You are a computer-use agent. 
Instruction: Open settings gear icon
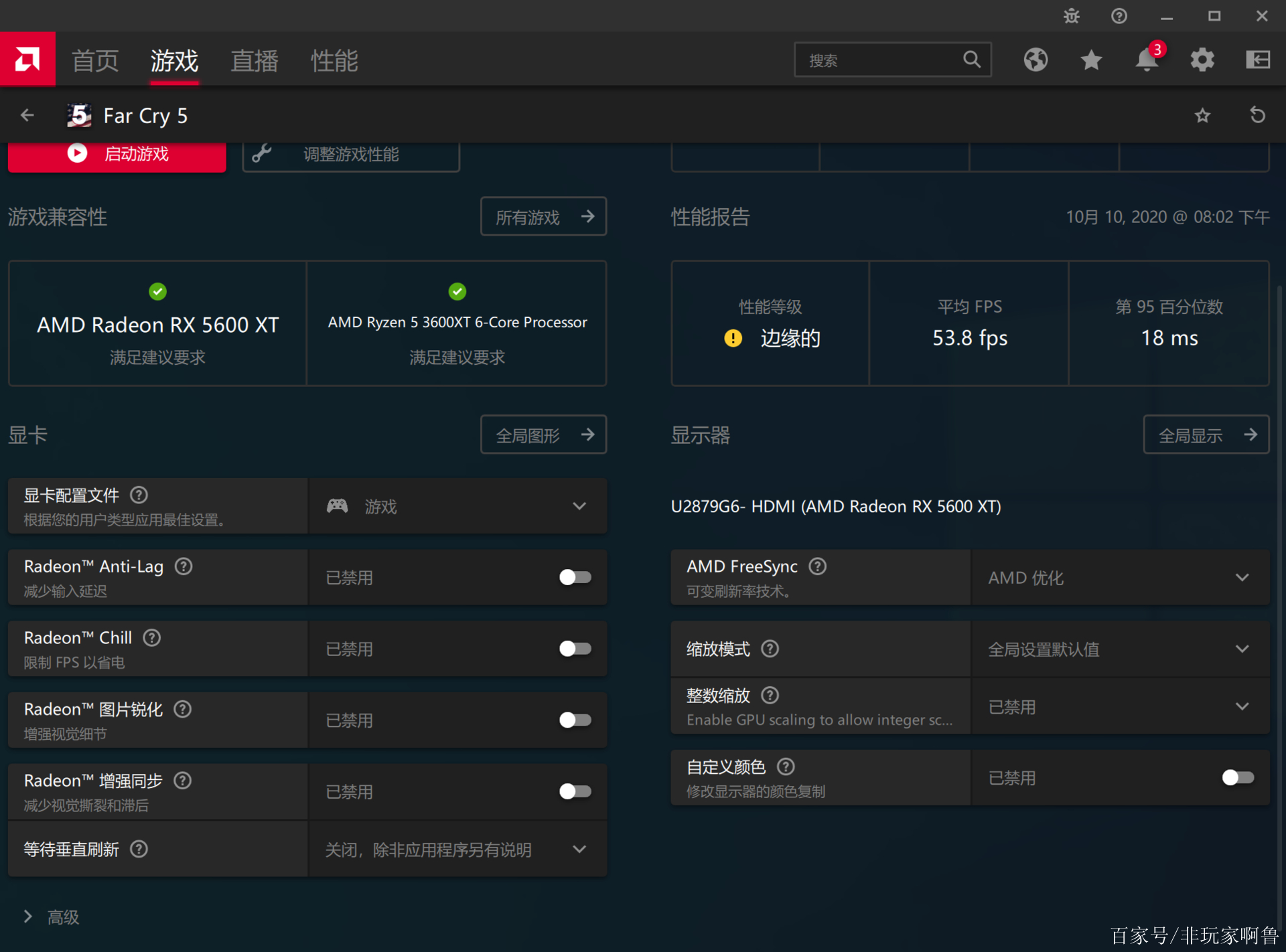pyautogui.click(x=1202, y=60)
